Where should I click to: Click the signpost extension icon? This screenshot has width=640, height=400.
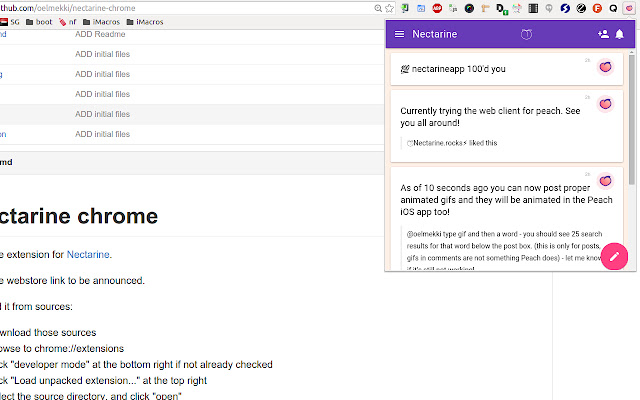485,8
